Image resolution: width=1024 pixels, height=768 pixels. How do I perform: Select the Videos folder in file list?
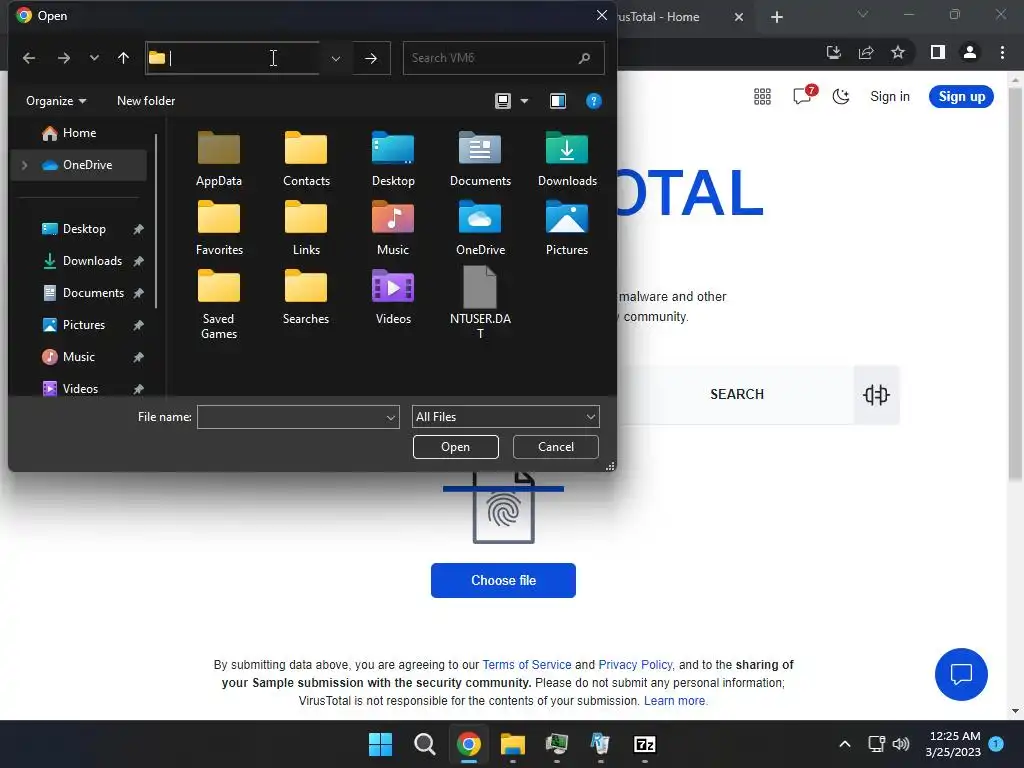392,298
